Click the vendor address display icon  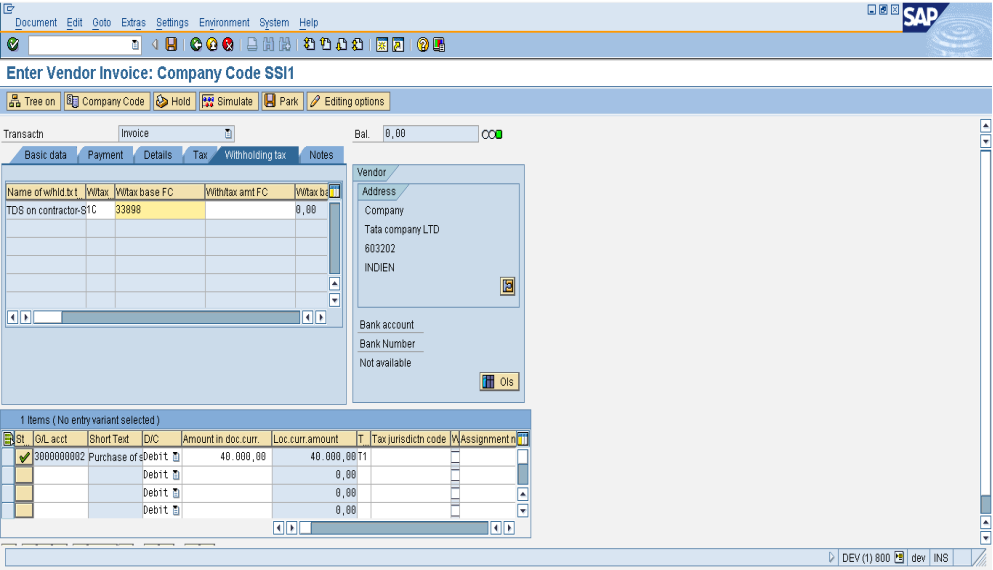508,286
